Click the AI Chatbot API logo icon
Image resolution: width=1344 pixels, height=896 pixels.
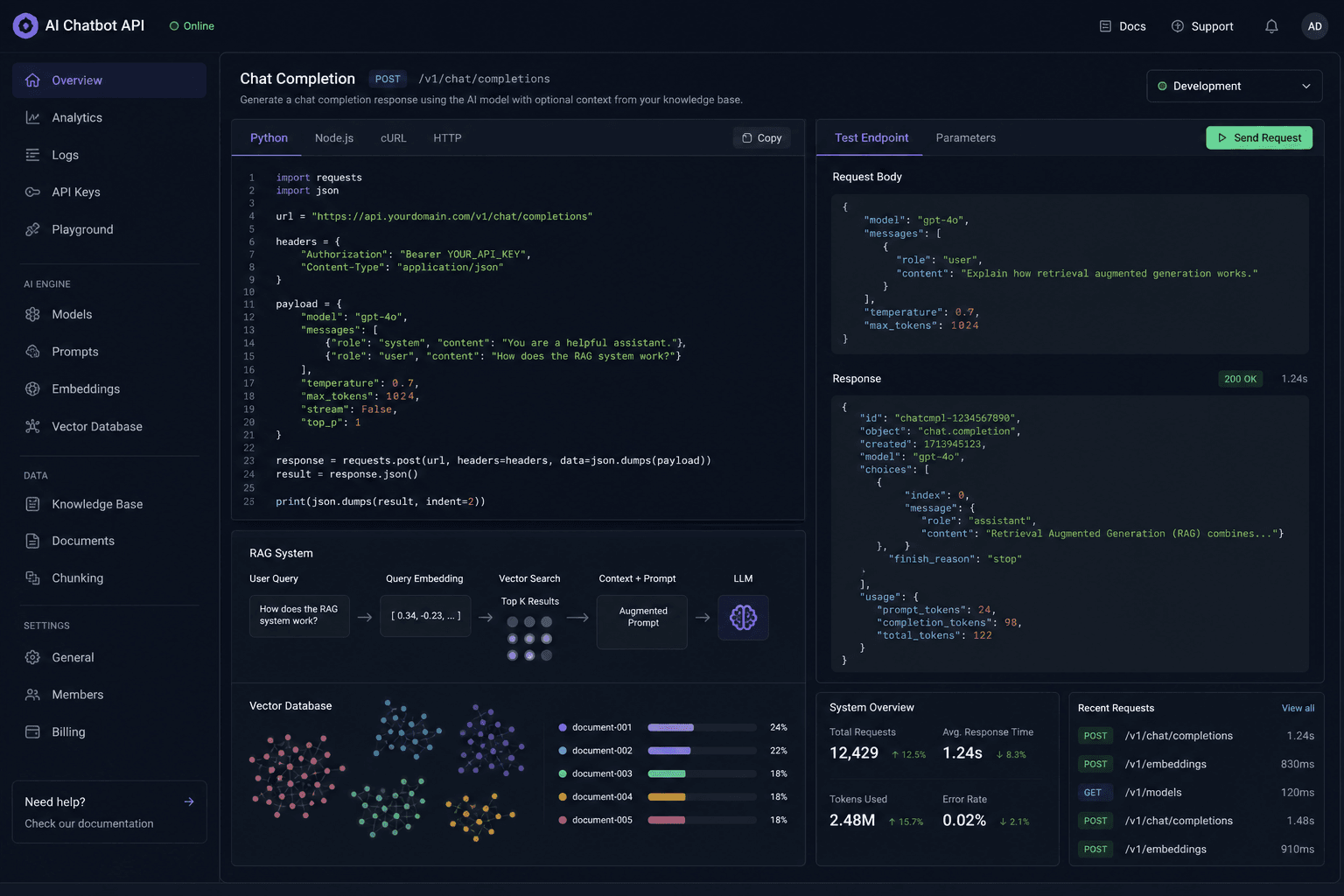tap(25, 25)
